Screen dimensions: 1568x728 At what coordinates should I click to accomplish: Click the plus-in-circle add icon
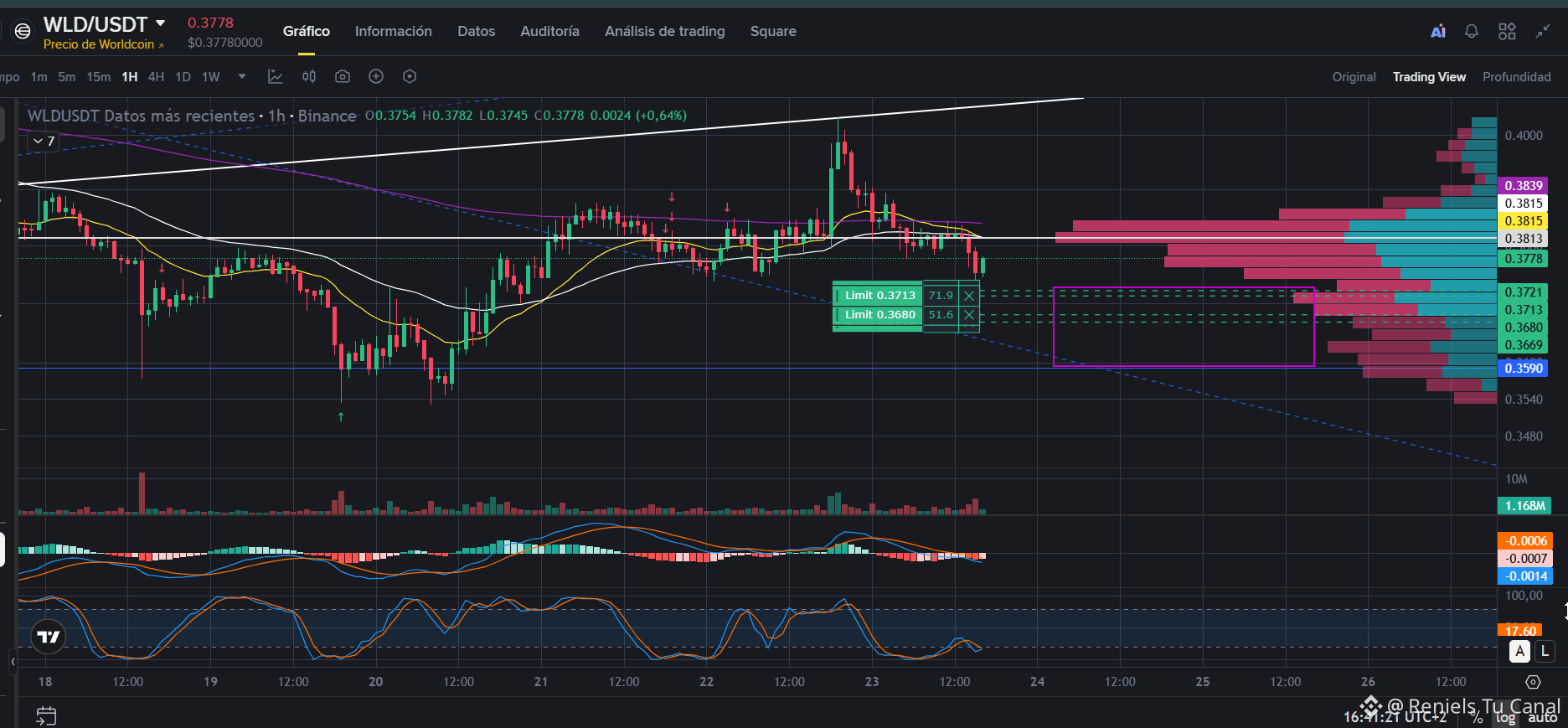tap(376, 76)
